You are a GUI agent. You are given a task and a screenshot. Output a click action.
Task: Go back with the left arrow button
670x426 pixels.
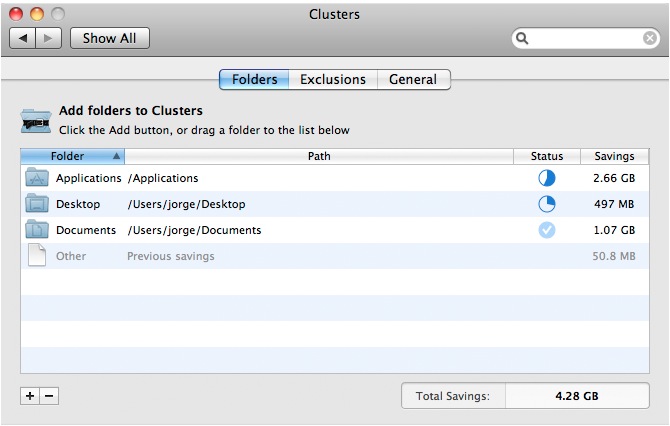[24, 38]
